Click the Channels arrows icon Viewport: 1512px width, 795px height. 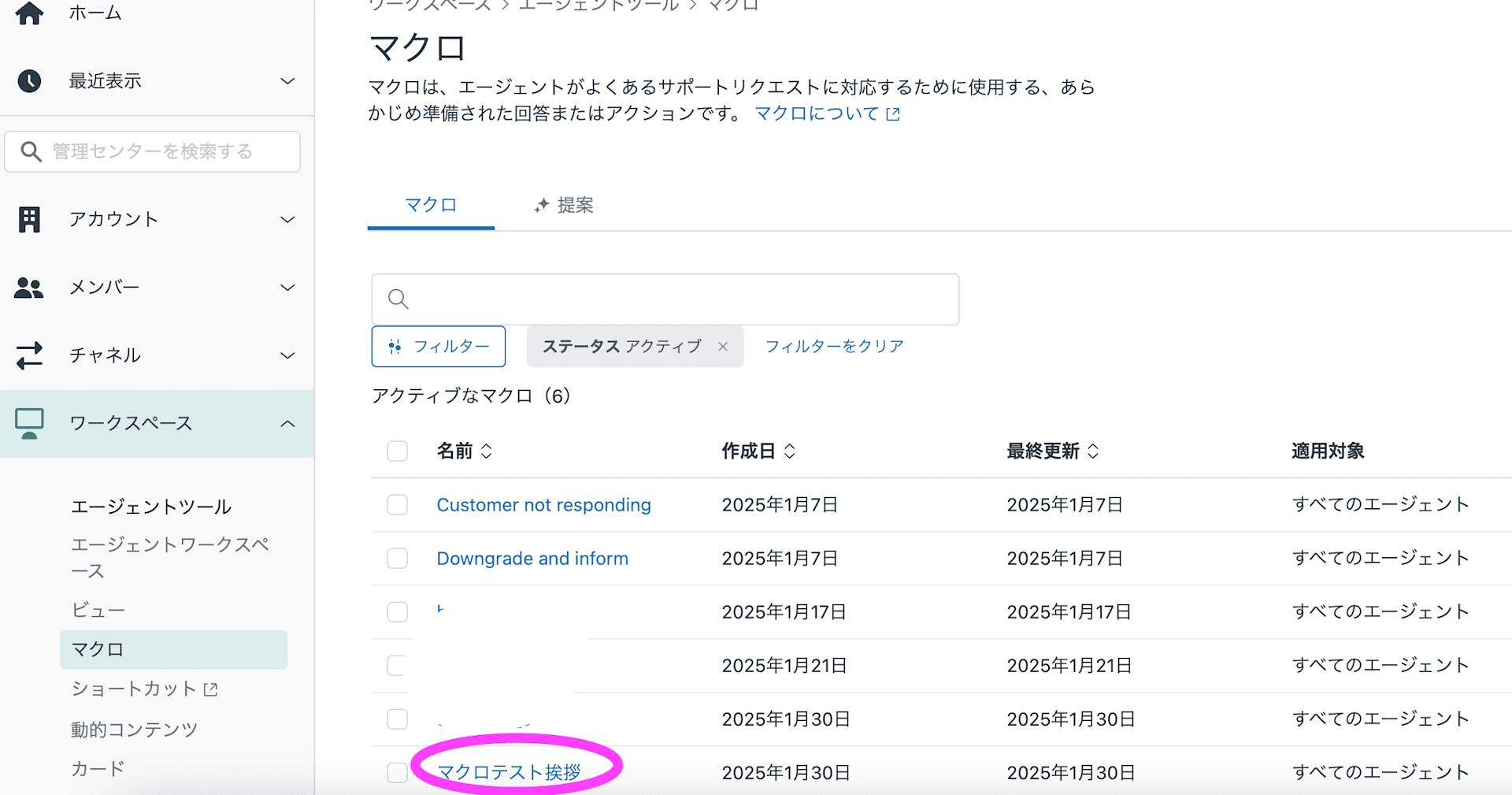click(29, 355)
